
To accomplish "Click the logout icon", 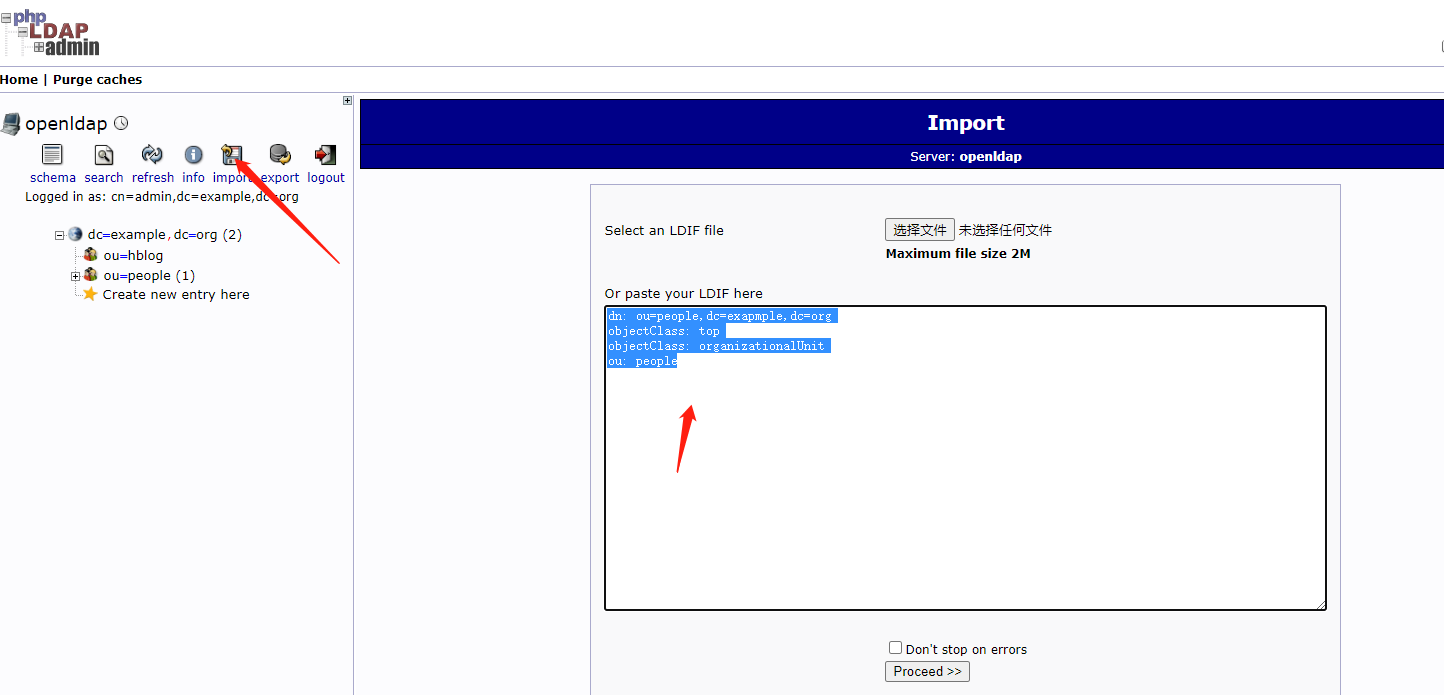I will click(x=324, y=155).
